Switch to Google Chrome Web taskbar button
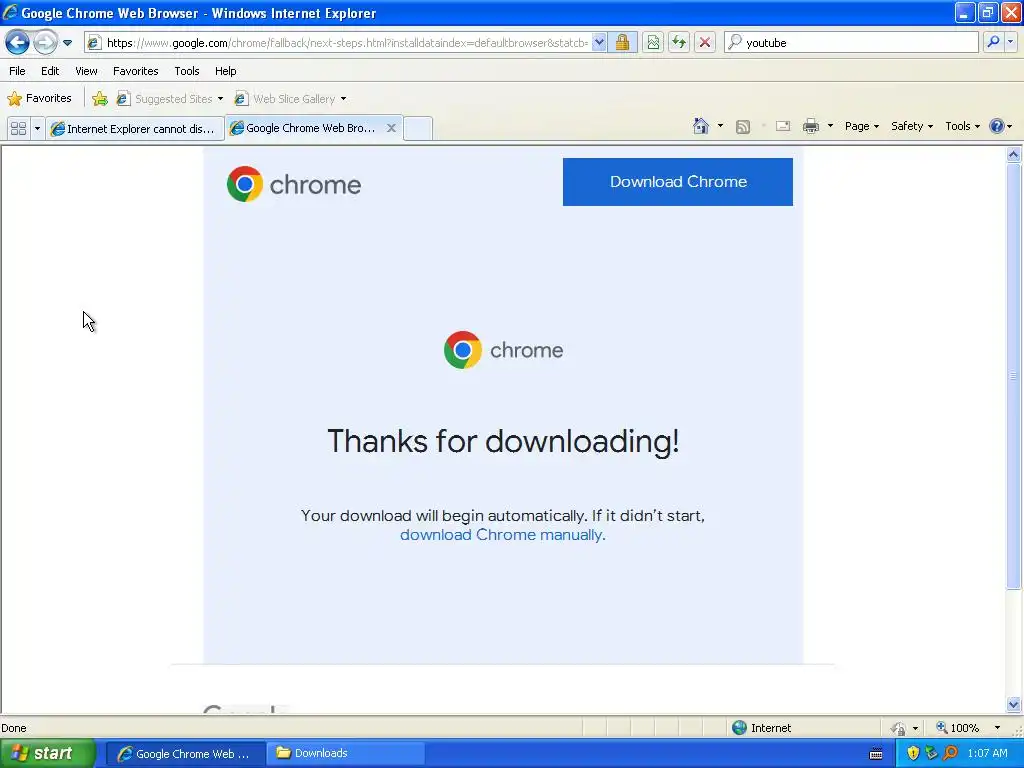Screen dimensions: 1024x768 (x=185, y=754)
